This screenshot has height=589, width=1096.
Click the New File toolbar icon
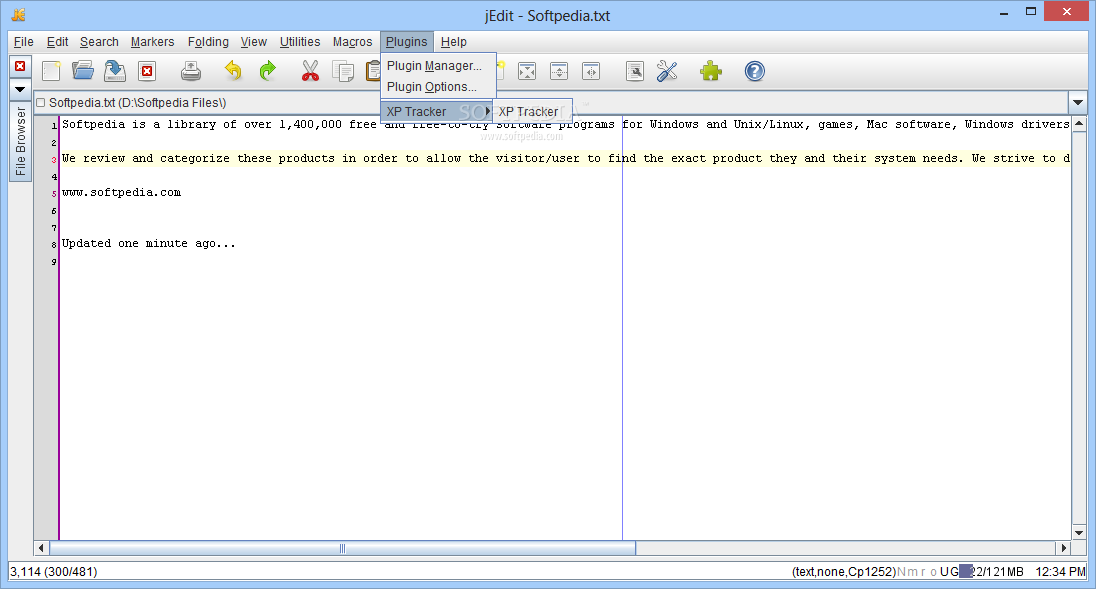(51, 71)
